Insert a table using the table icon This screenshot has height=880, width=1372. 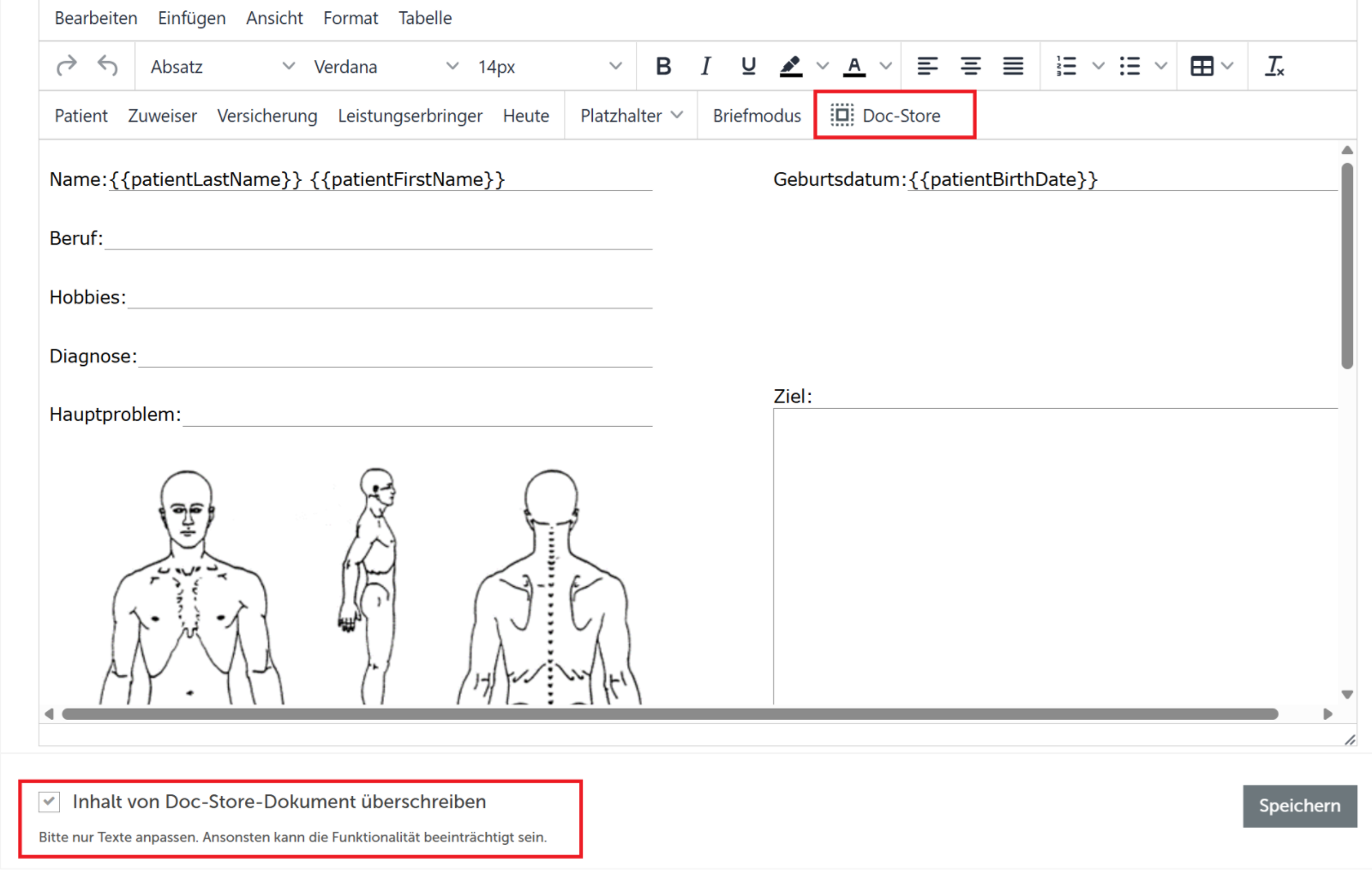1202,66
